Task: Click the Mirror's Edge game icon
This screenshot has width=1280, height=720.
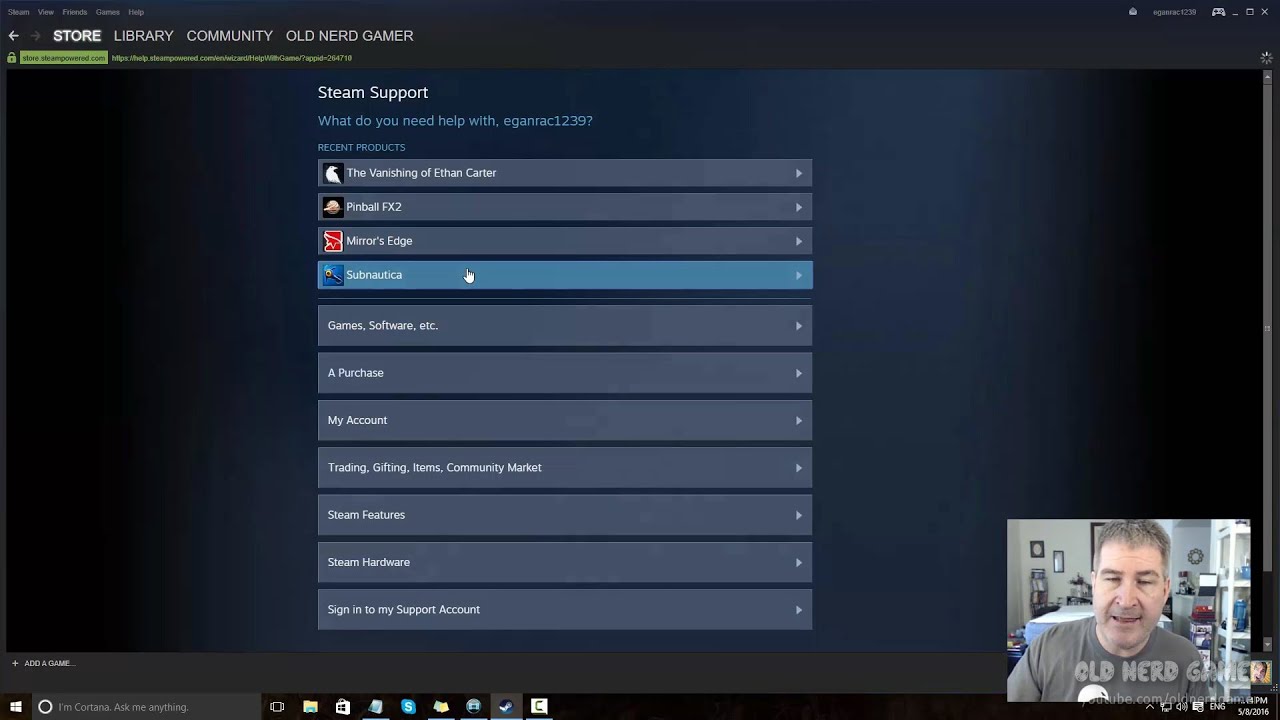Action: tap(333, 241)
